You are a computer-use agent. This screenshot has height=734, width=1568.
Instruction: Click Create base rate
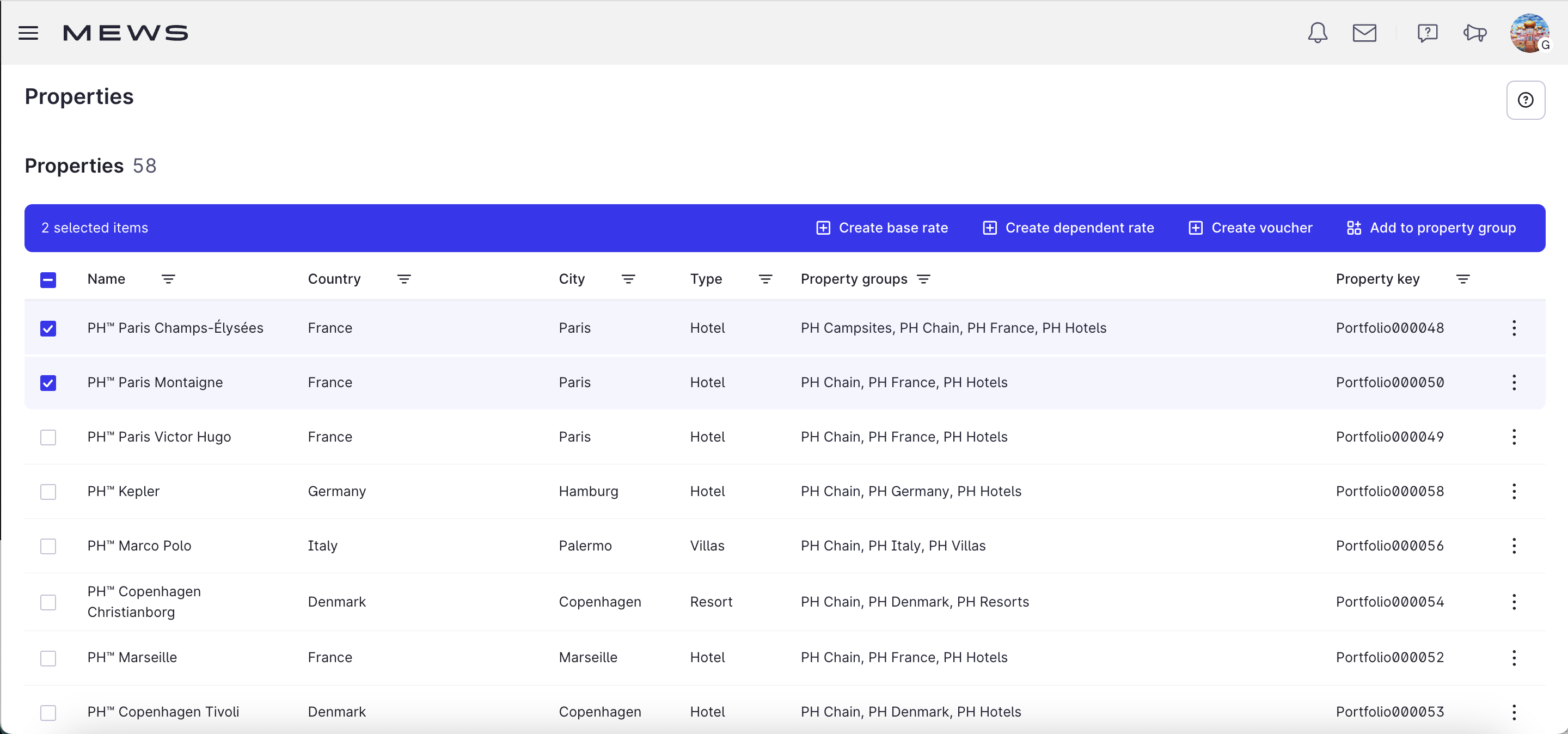pyautogui.click(x=881, y=228)
